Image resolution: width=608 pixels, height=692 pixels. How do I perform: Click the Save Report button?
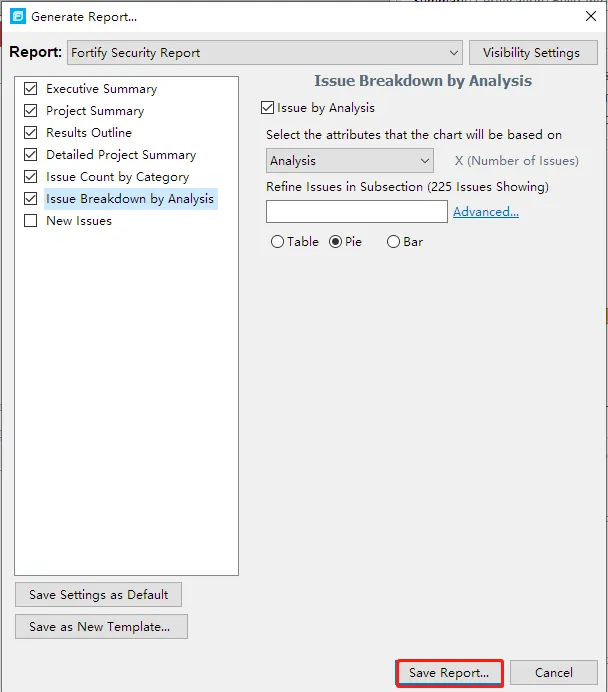point(449,673)
